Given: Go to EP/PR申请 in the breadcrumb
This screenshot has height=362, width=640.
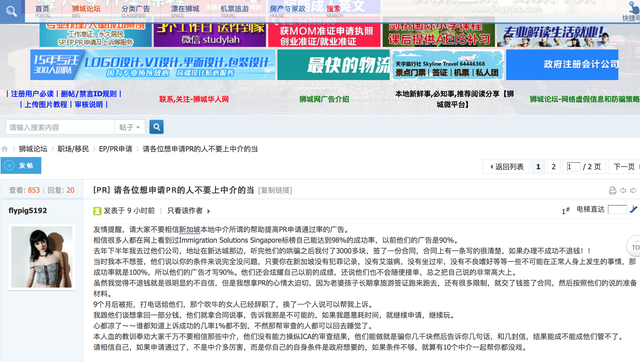Looking at the screenshot, I should coord(116,149).
